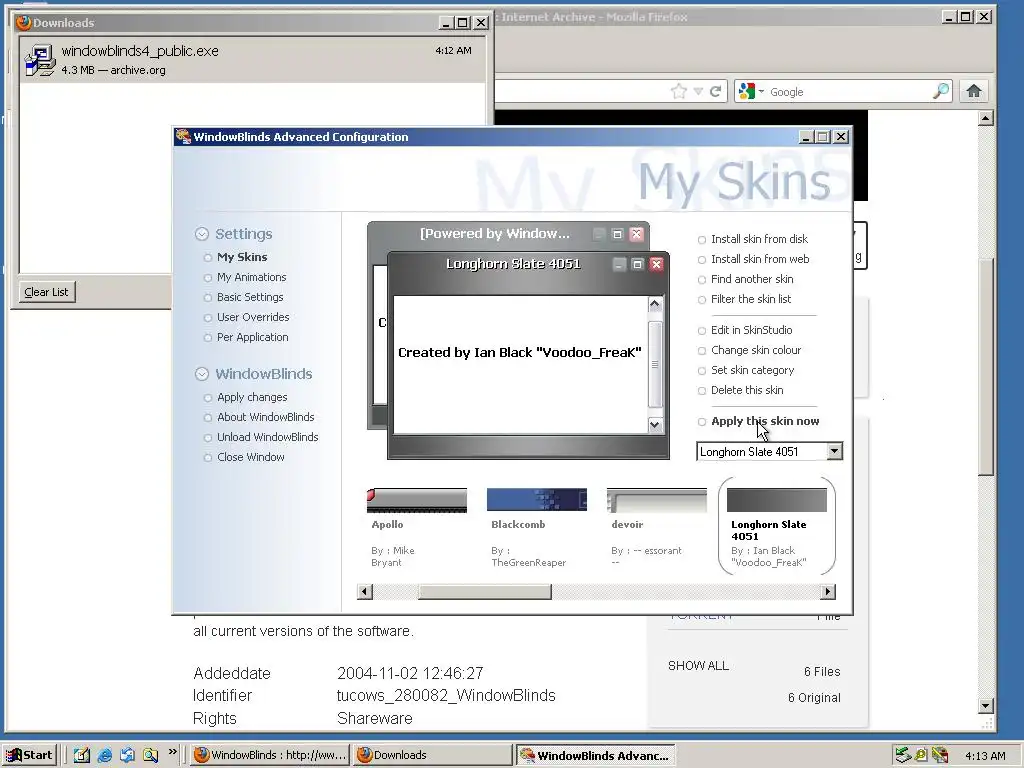Screen dimensions: 1024x768
Task: Switch to WindowBlinds Firefox taskbar button
Action: pos(270,755)
